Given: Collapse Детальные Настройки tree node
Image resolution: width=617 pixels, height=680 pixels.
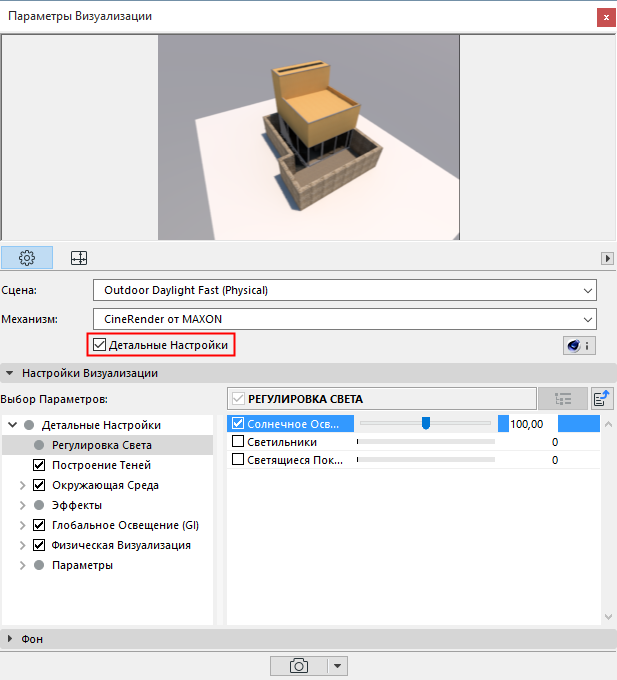Looking at the screenshot, I should pos(13,425).
